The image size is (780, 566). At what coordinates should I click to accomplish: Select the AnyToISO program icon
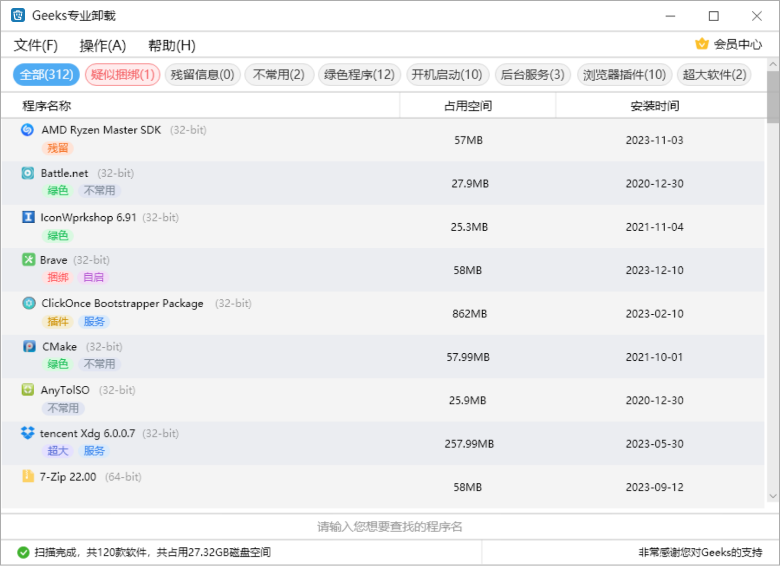28,390
